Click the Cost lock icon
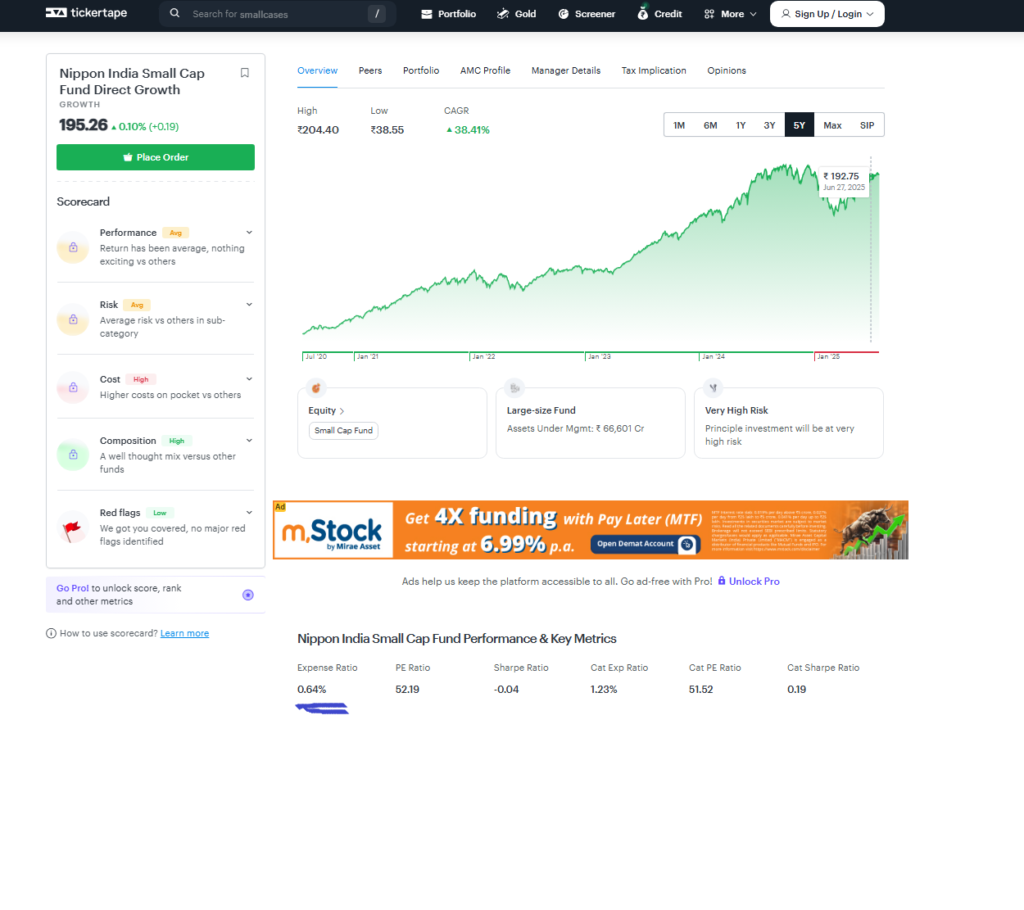This screenshot has width=1024, height=910. tap(73, 387)
